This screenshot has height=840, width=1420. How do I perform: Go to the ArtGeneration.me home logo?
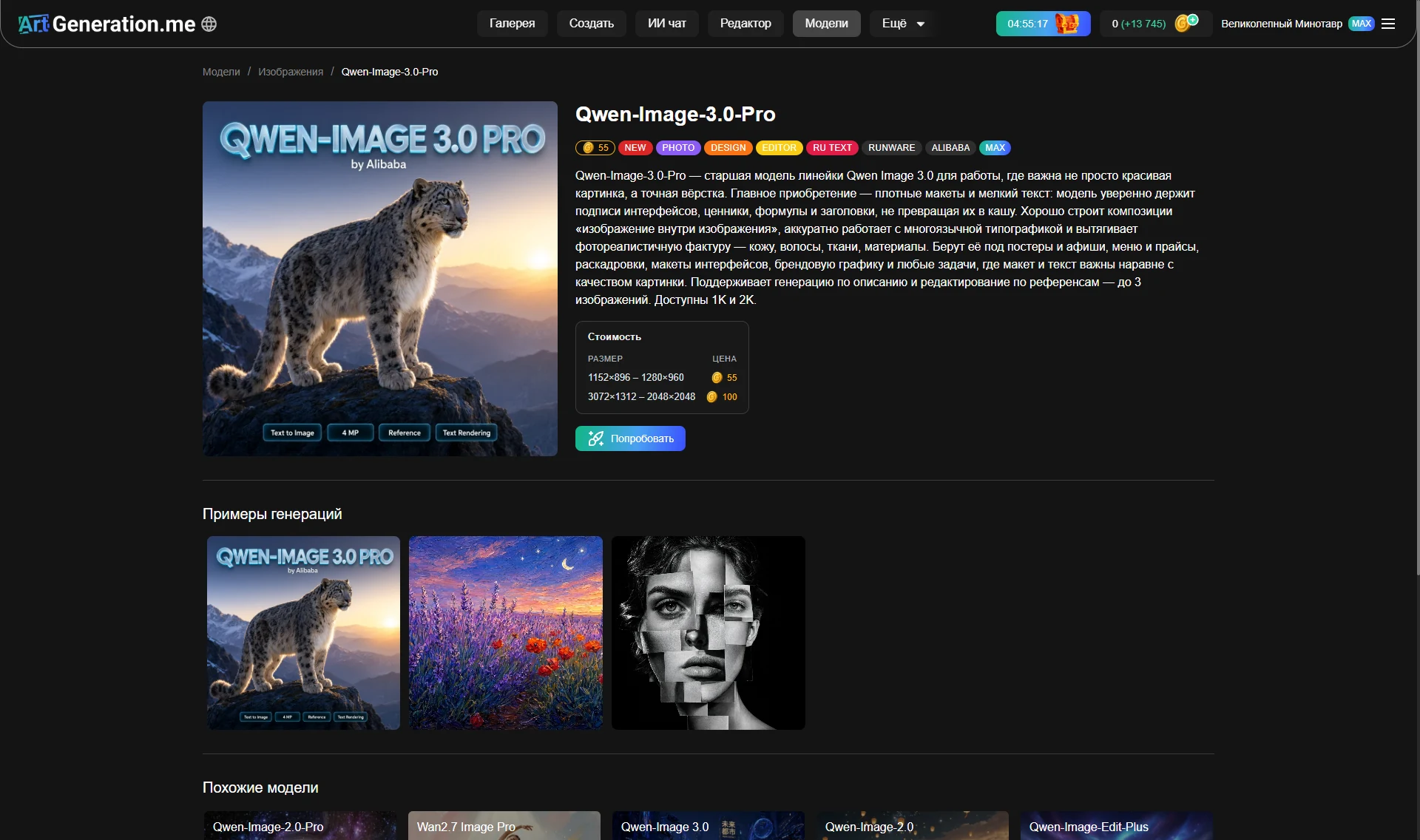pyautogui.click(x=107, y=24)
